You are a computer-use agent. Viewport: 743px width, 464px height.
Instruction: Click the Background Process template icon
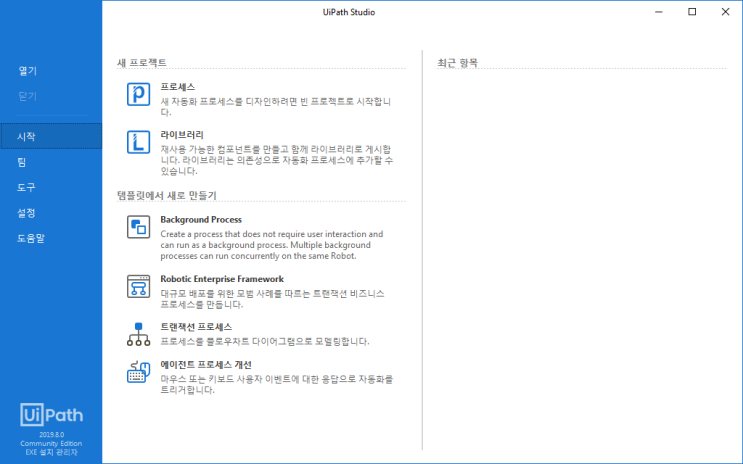(x=138, y=227)
